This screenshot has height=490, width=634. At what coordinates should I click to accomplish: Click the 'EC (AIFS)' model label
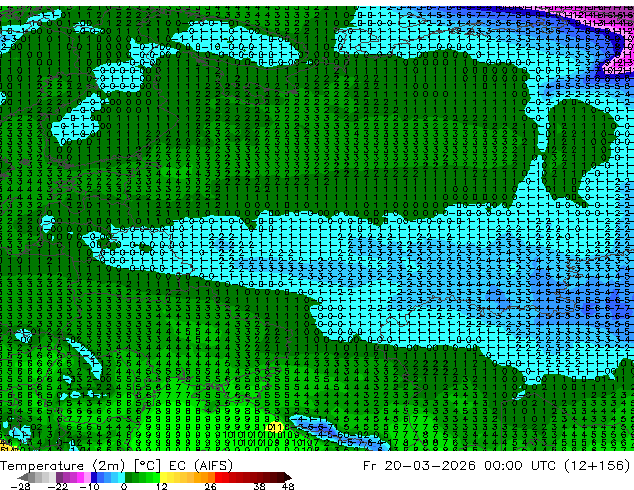[x=201, y=466]
